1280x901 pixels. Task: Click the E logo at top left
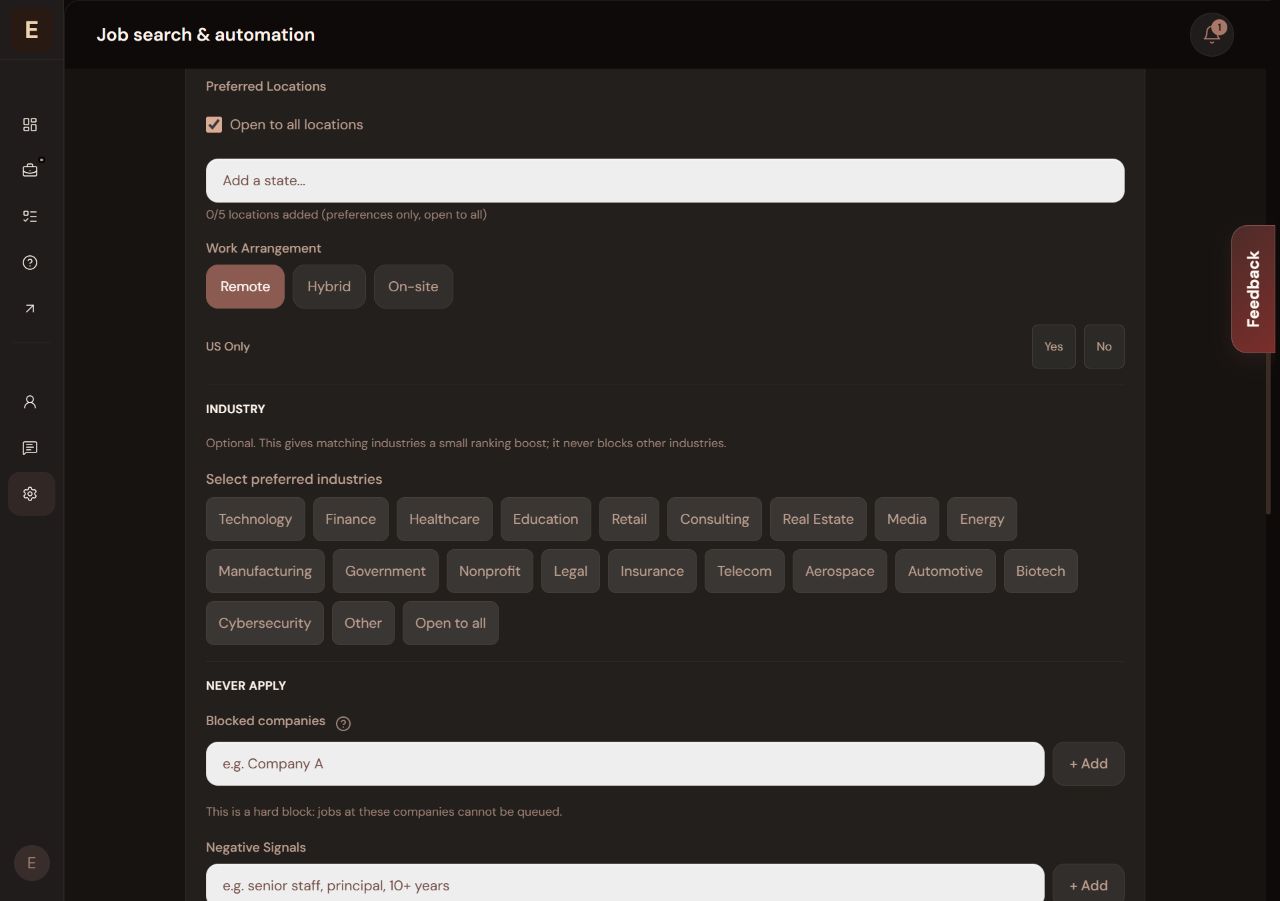(x=31, y=30)
